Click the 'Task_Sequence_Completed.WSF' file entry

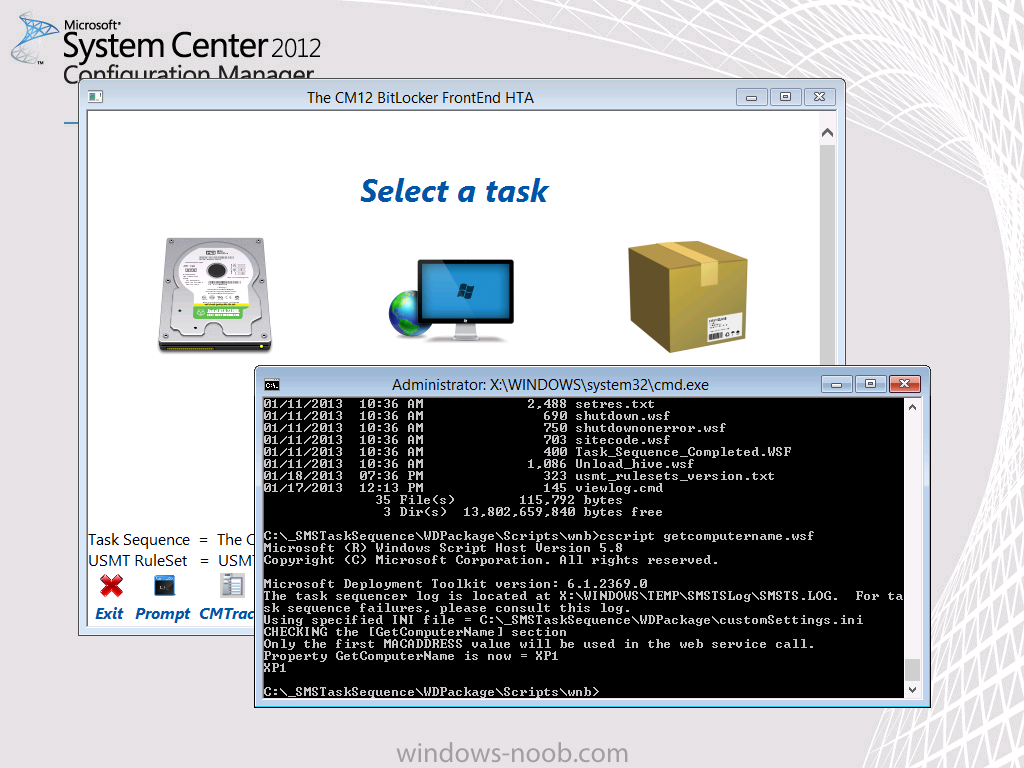tap(683, 452)
